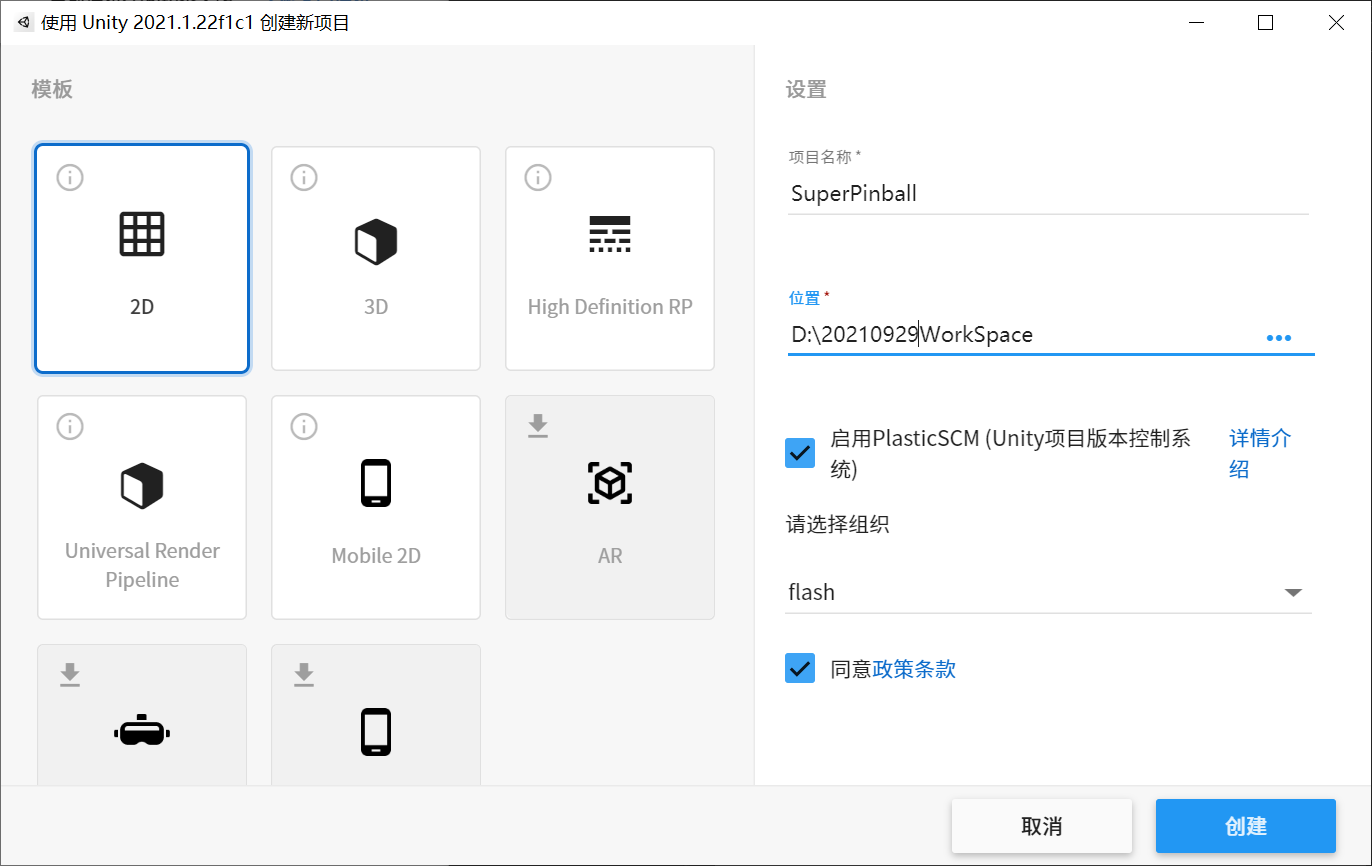Choose the Mobile 2D label

[376, 556]
